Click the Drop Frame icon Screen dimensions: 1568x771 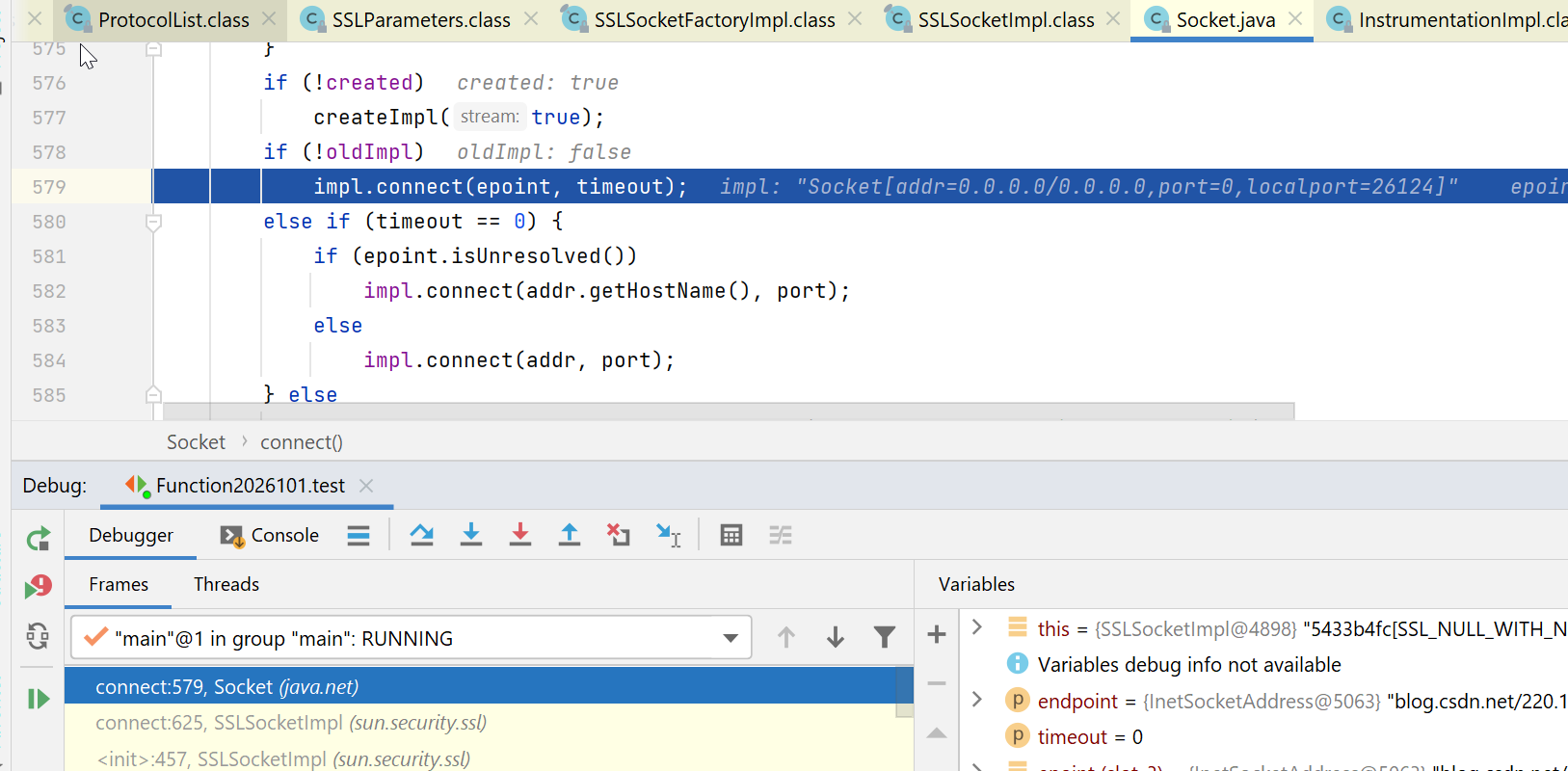[x=618, y=535]
